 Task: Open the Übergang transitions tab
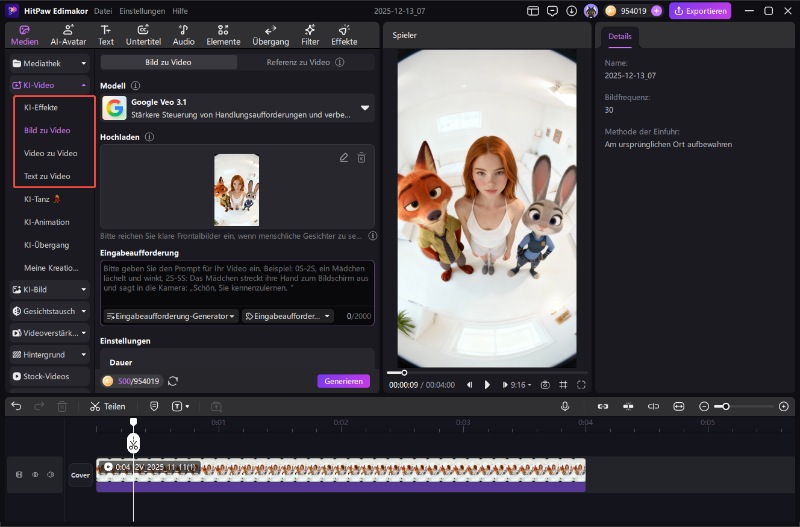pos(271,36)
